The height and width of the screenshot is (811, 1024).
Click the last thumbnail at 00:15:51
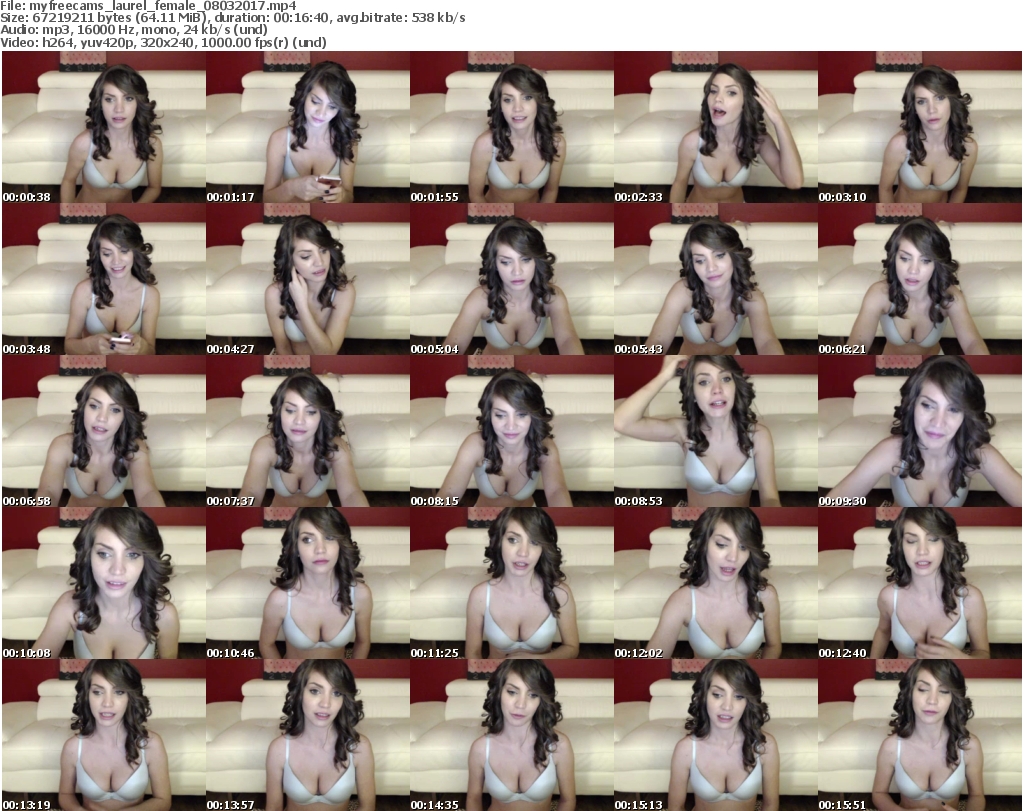tap(920, 735)
